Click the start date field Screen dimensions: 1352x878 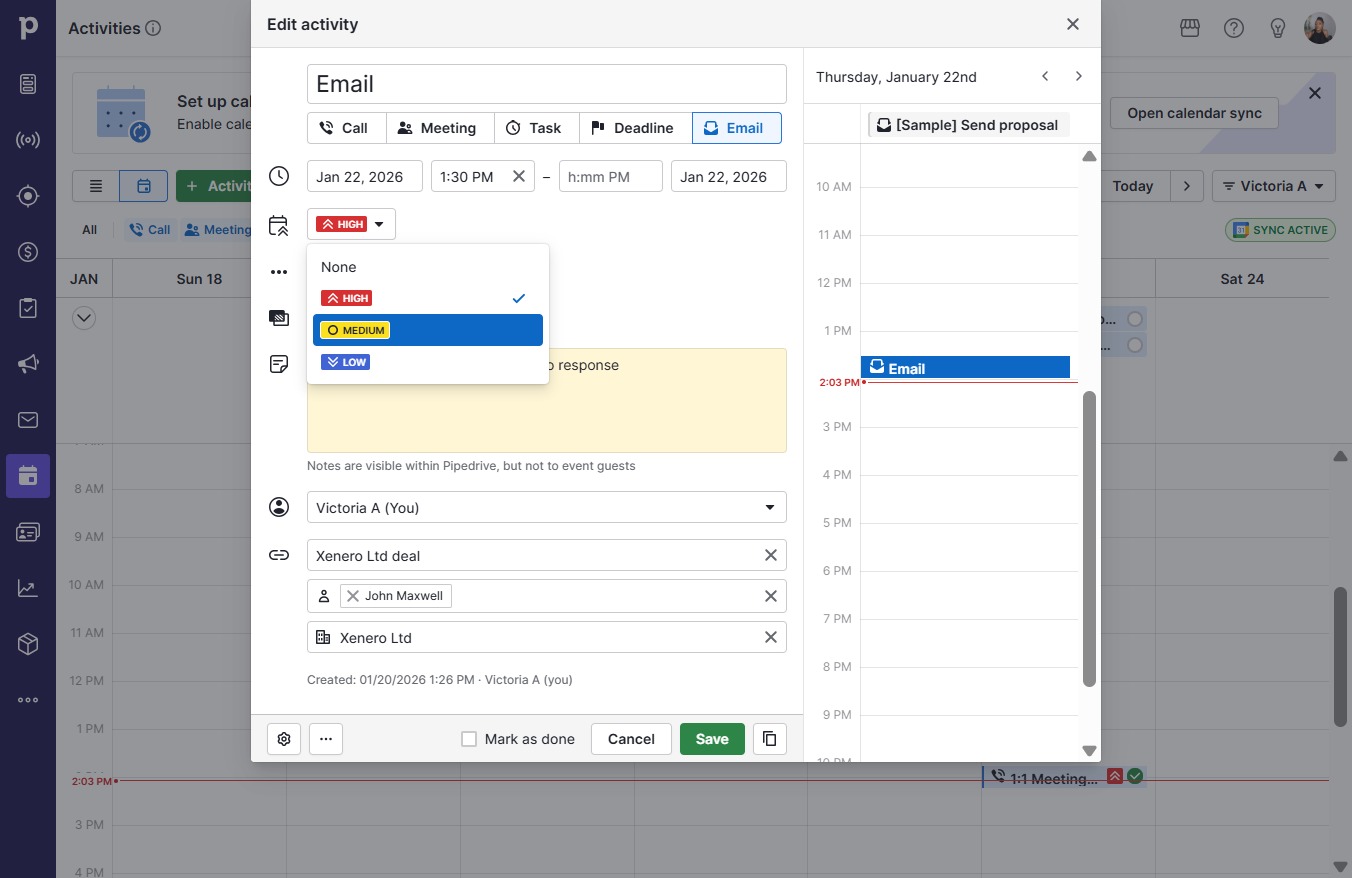click(365, 176)
